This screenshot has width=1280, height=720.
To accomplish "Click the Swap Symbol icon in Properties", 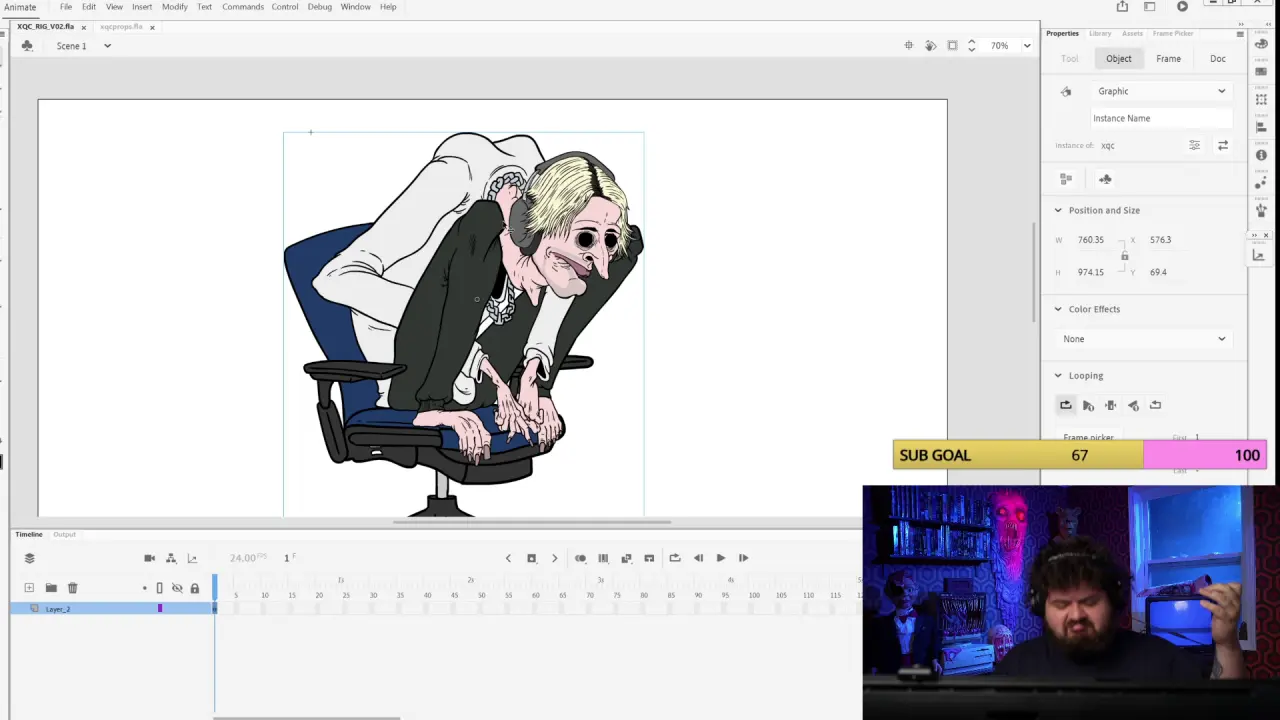I will coord(1223,145).
